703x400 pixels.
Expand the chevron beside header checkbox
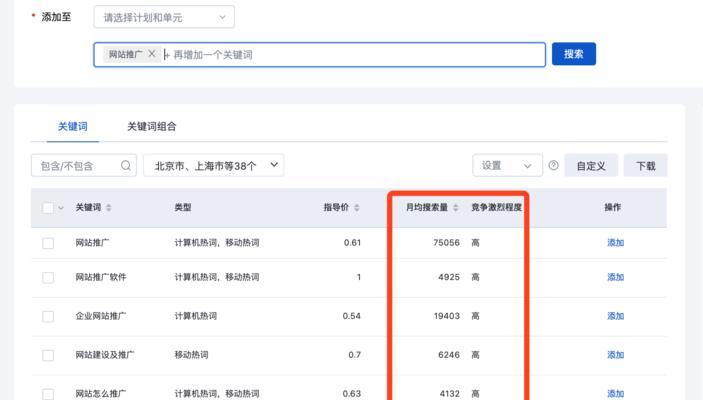(x=61, y=208)
